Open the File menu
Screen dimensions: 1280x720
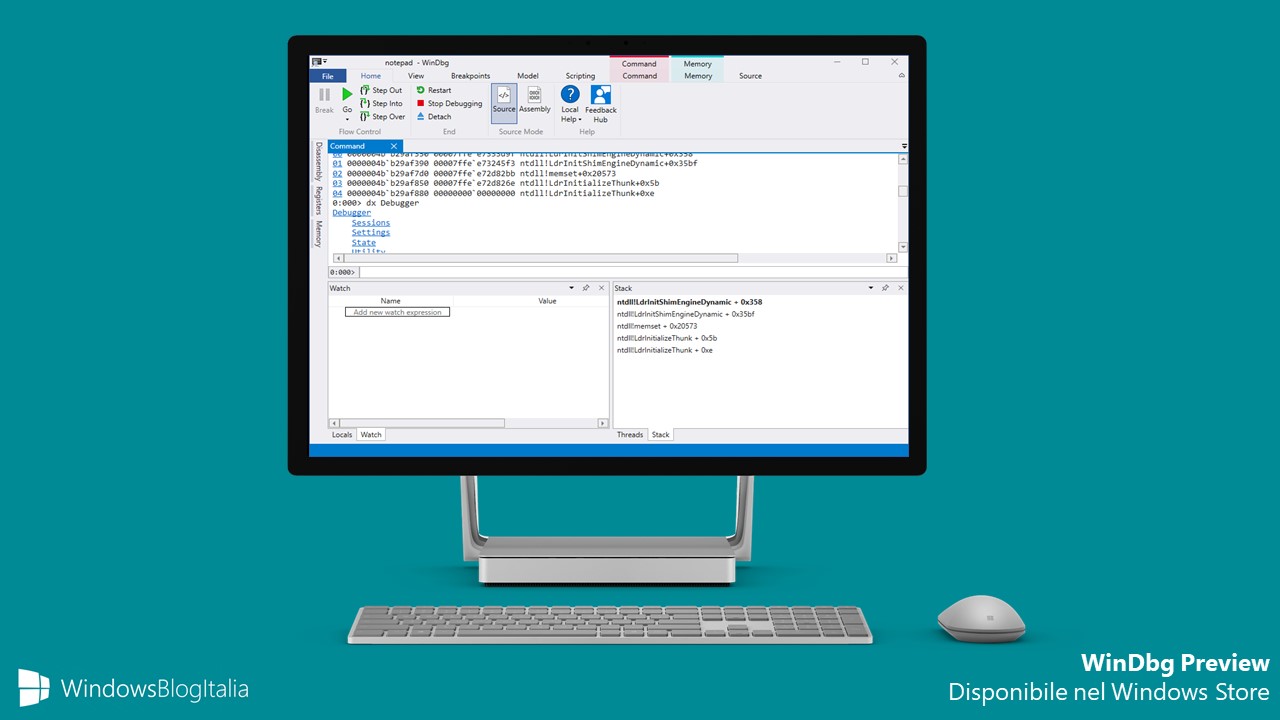tap(327, 76)
